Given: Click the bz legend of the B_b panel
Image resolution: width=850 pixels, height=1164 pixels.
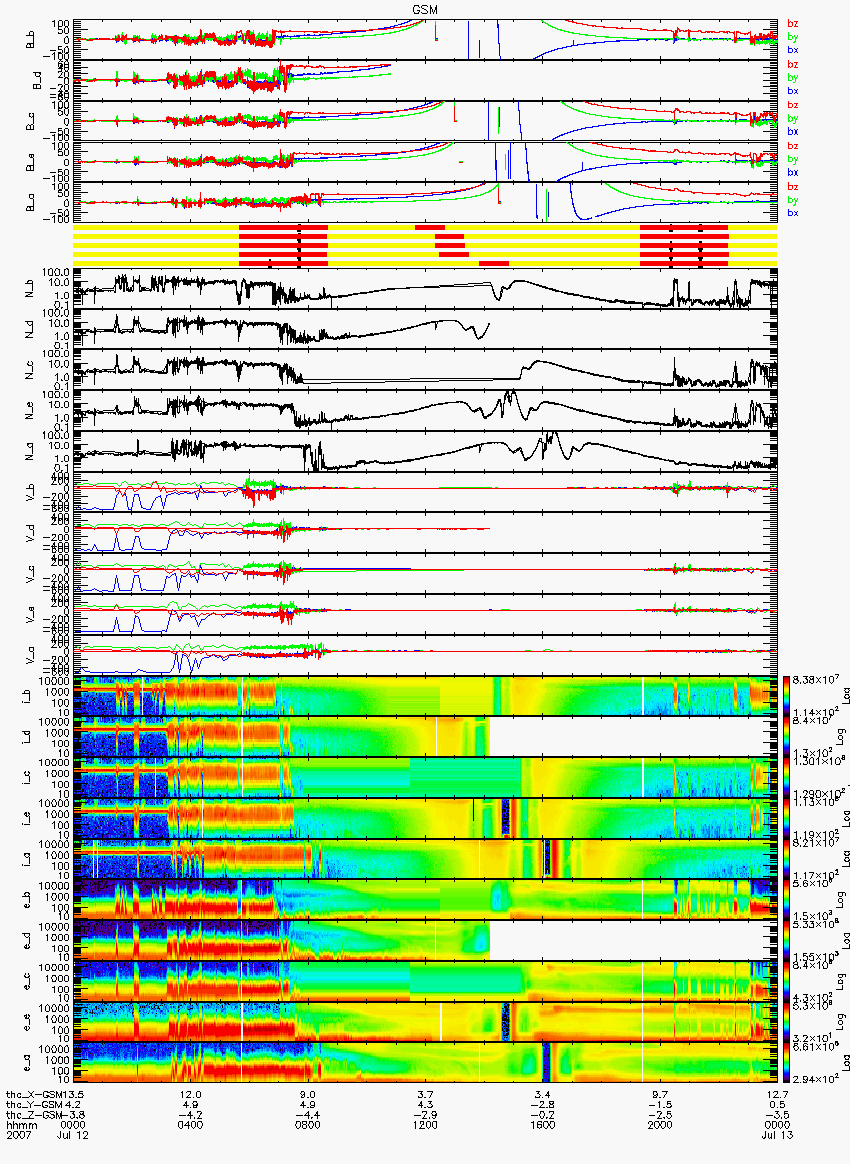Looking at the screenshot, I should pyautogui.click(x=793, y=24).
